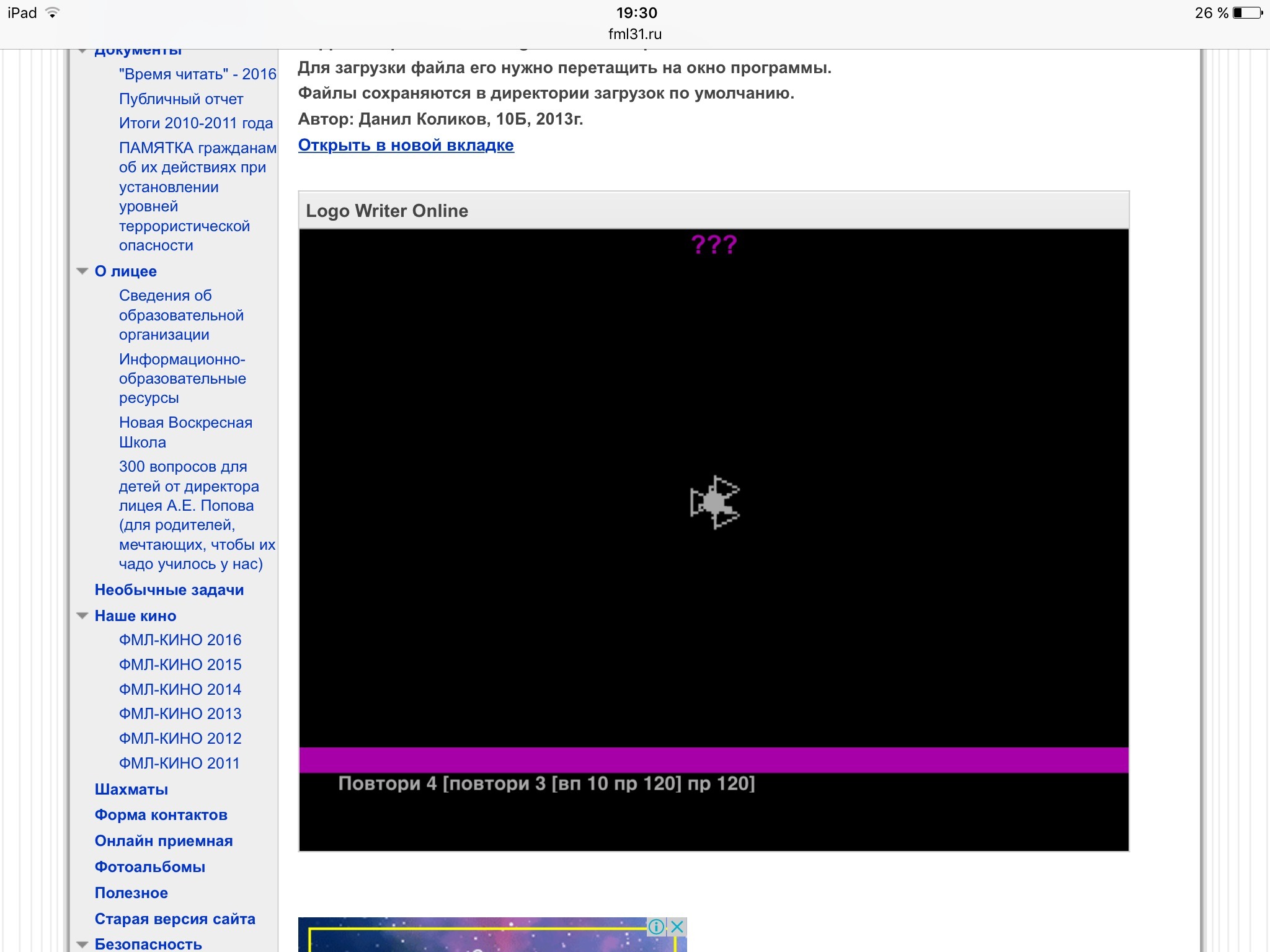
Task: Collapse the Наше кино section
Action: pyautogui.click(x=82, y=616)
